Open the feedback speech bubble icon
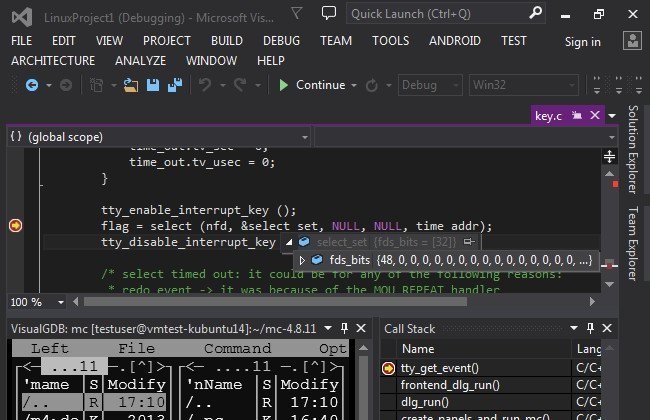The width and height of the screenshot is (650, 420). coord(329,13)
